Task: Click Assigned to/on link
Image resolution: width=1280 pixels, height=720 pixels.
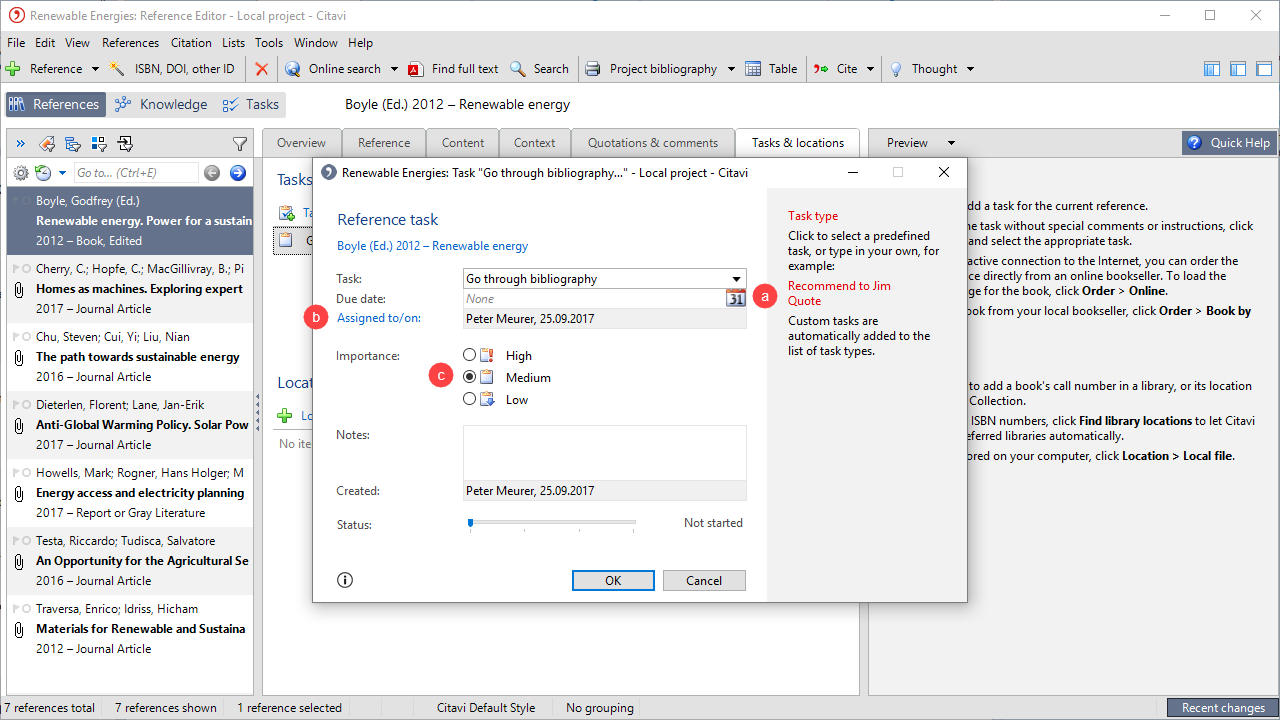Action: (379, 318)
